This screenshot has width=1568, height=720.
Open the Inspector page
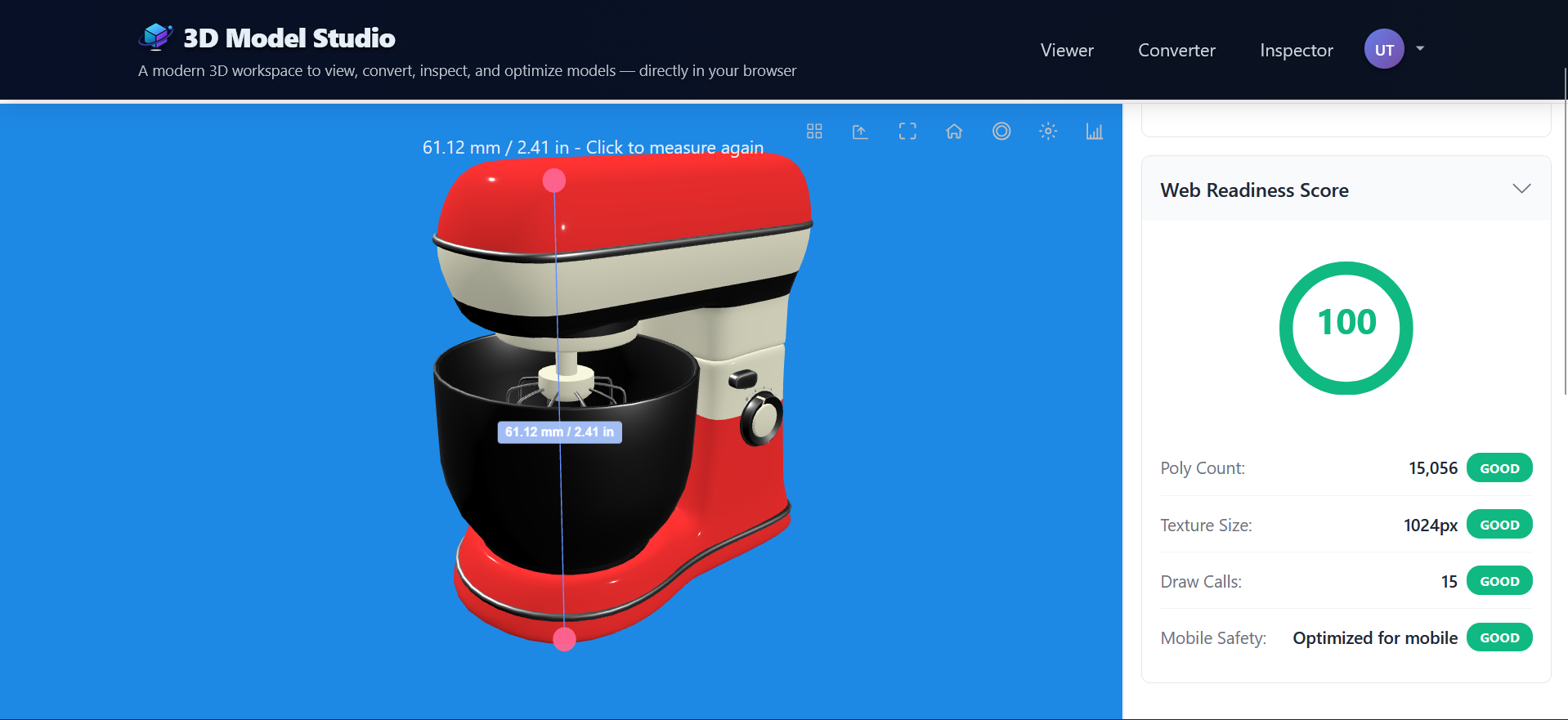pyautogui.click(x=1297, y=50)
